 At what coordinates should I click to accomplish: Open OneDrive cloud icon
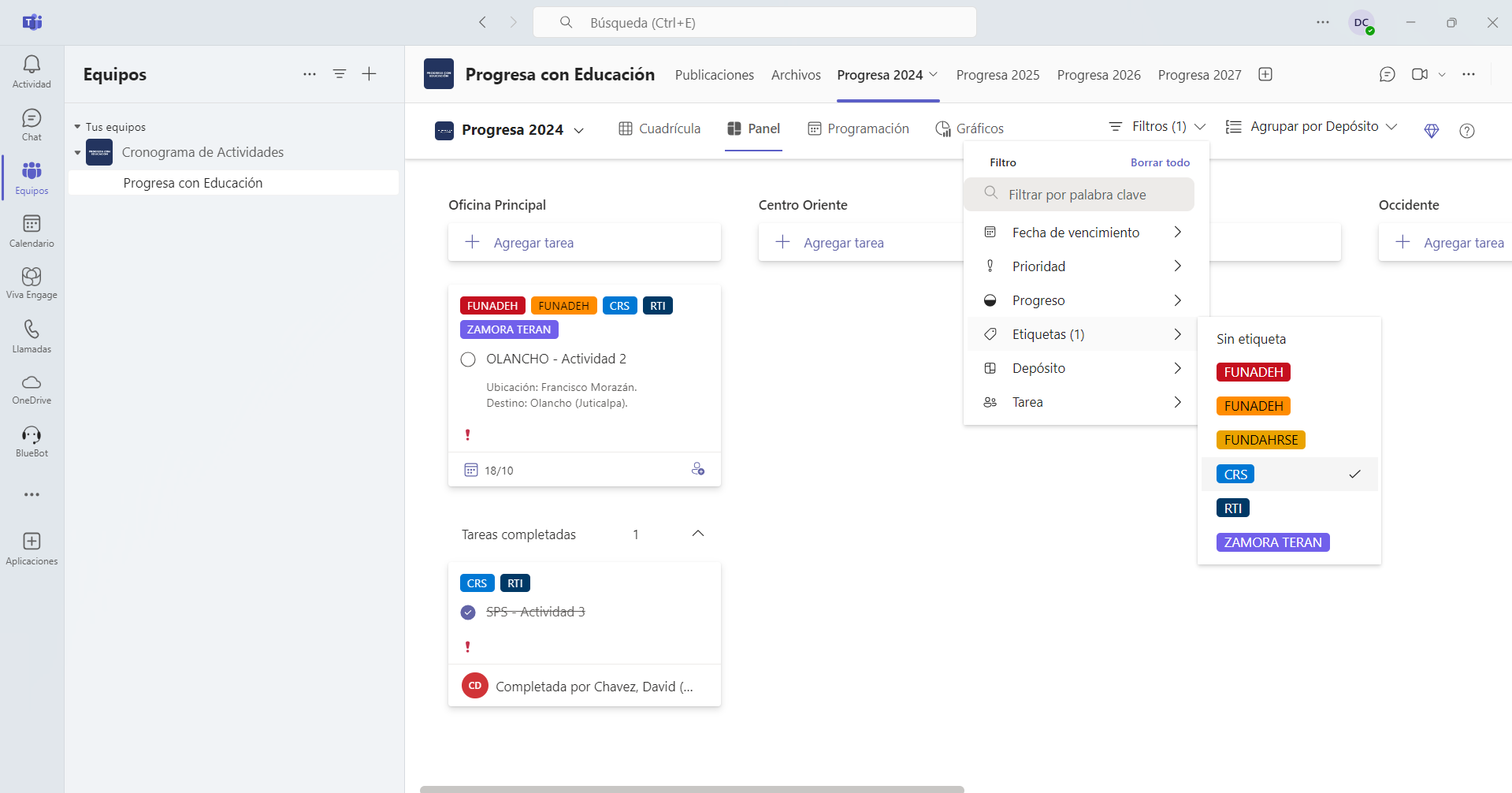pos(32,389)
